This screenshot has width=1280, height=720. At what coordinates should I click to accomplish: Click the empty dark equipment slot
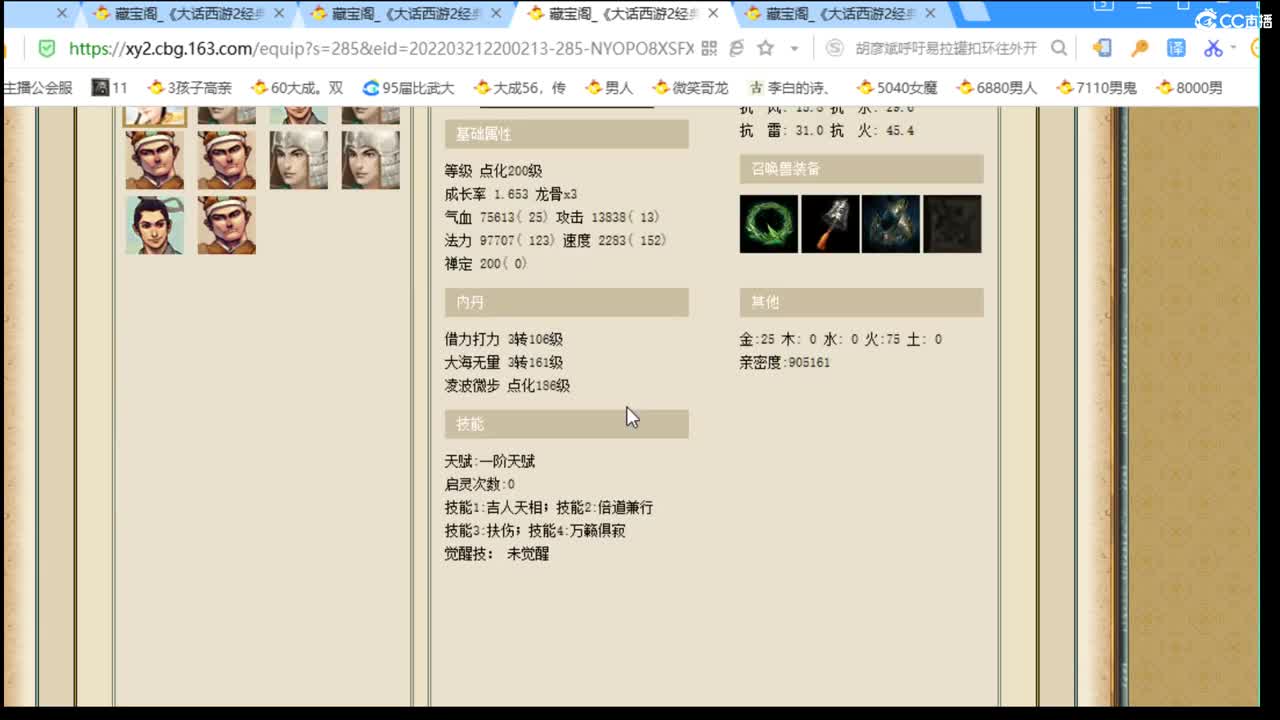pyautogui.click(x=952, y=224)
